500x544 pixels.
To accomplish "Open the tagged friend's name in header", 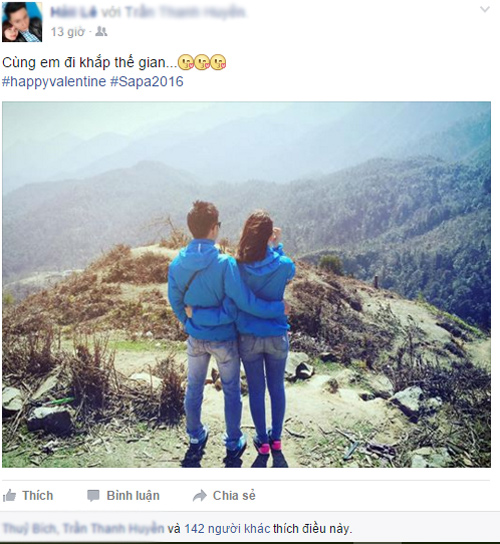I will point(185,12).
